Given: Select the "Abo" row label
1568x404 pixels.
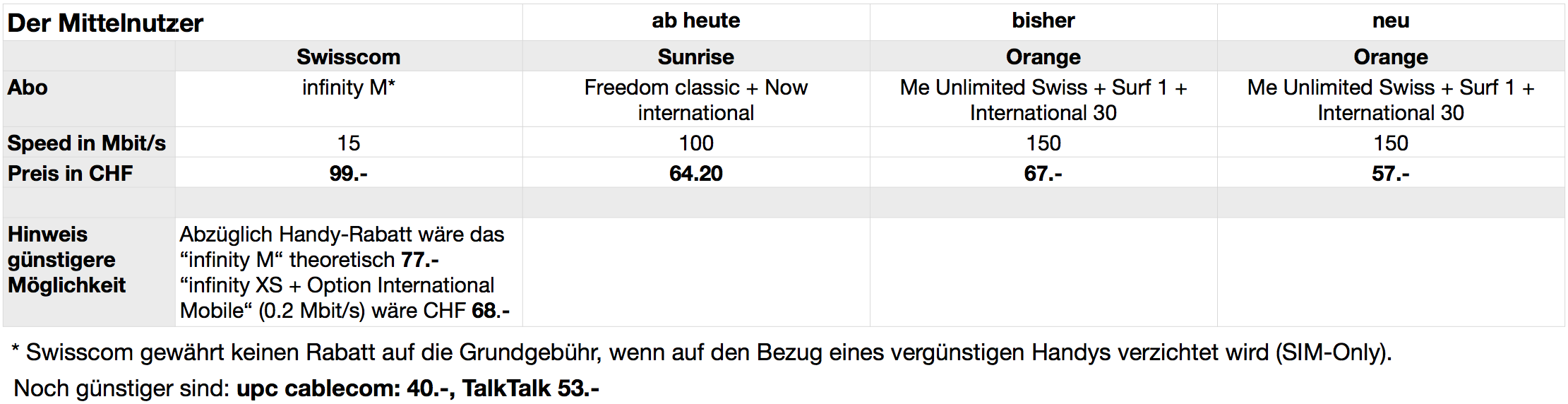Looking at the screenshot, I should click(28, 88).
